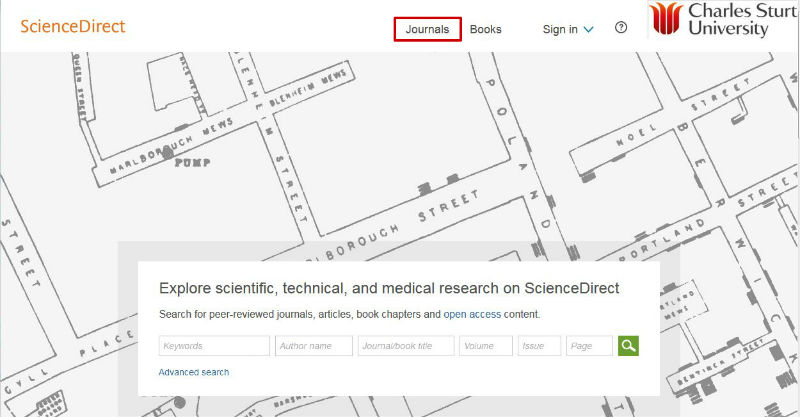
Task: Focus the Keywords search field
Action: pyautogui.click(x=214, y=346)
